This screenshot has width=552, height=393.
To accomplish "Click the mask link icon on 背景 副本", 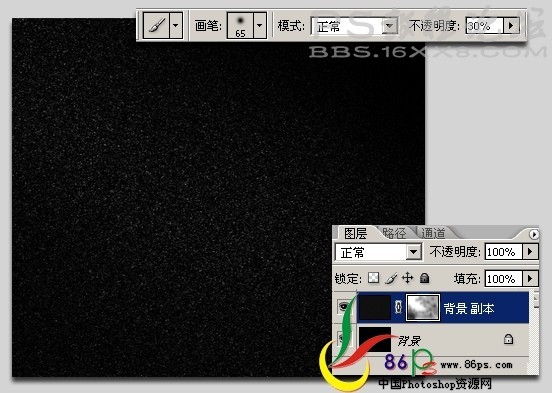I will click(x=399, y=307).
